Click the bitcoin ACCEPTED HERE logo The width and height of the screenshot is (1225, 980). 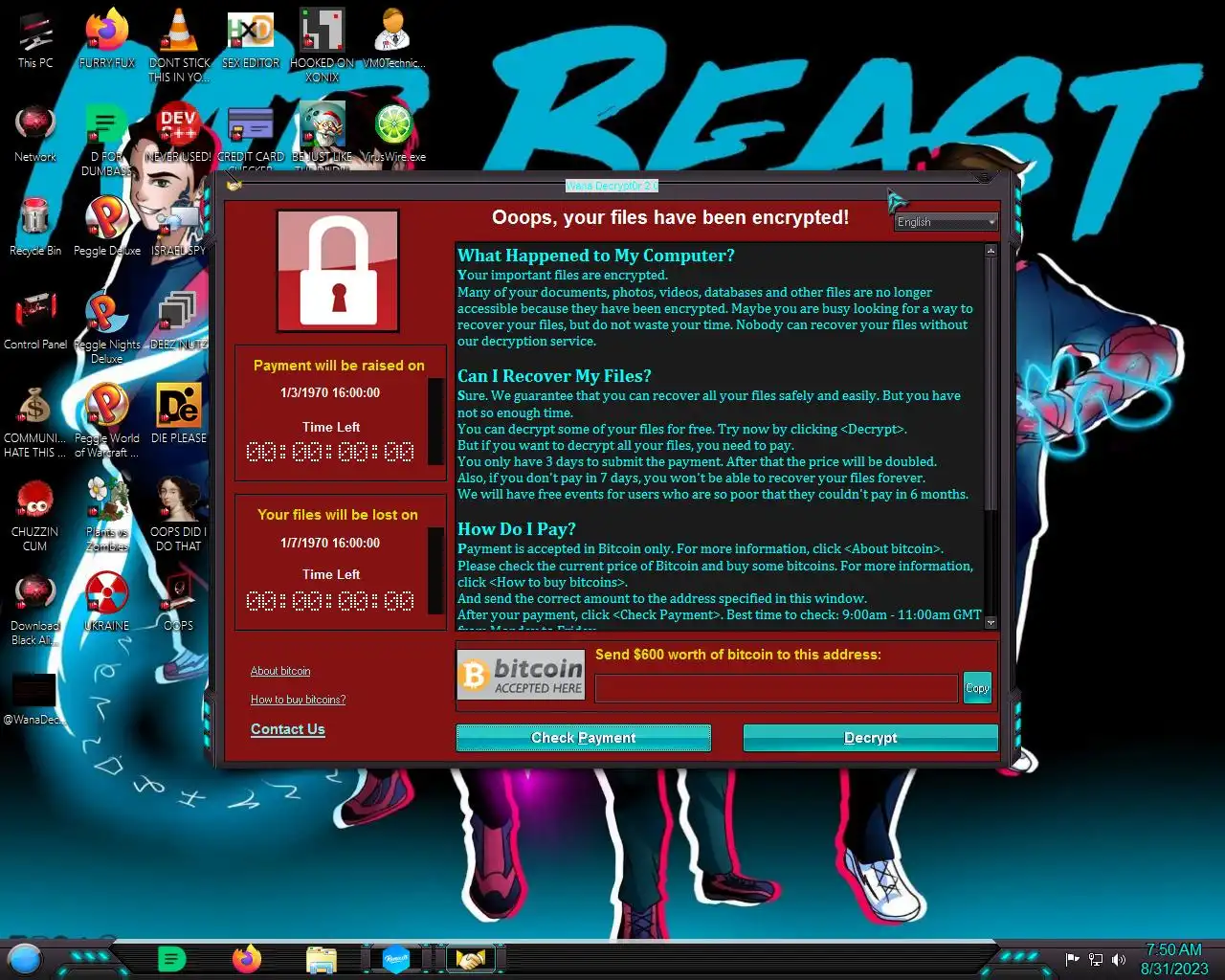pyautogui.click(x=521, y=675)
